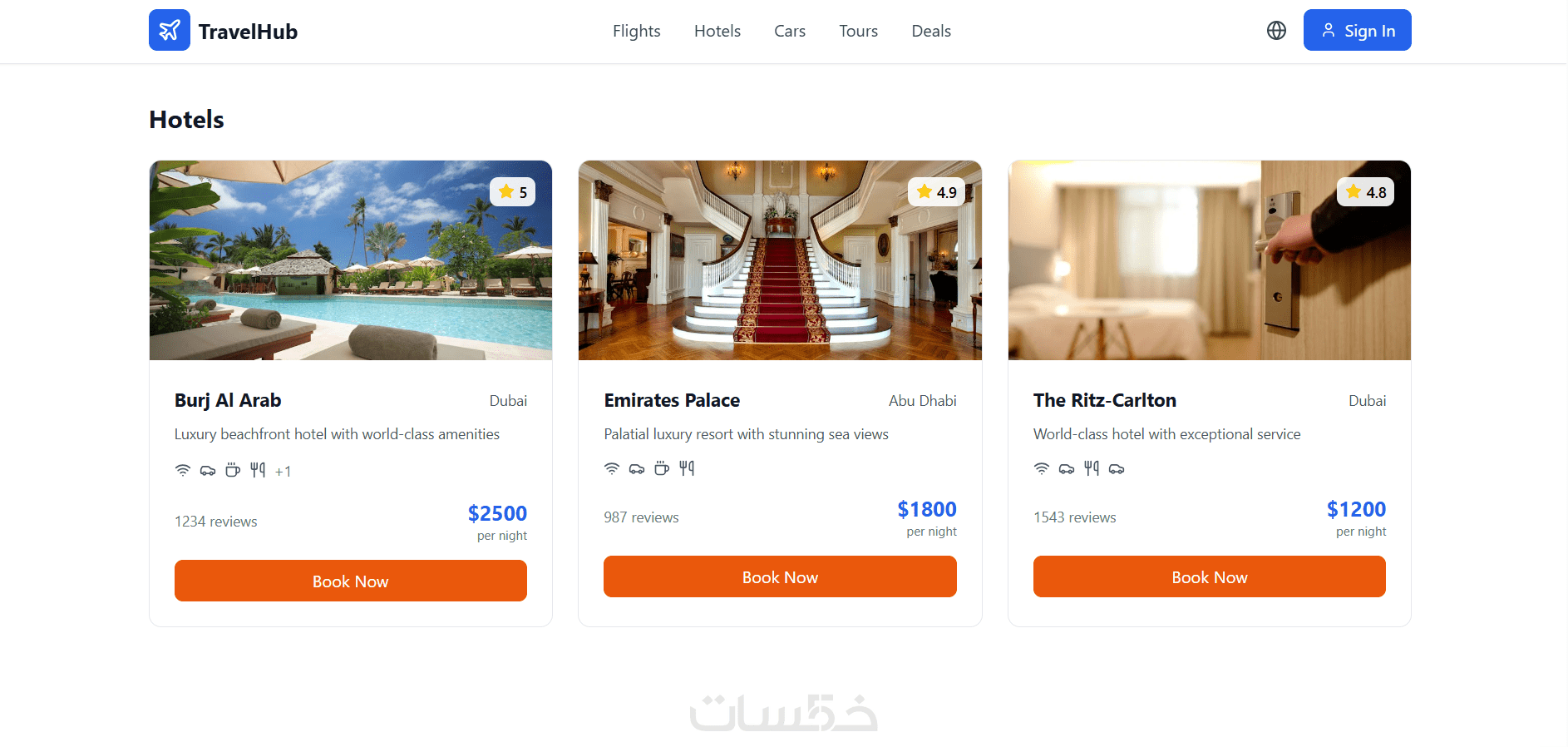
Task: Expand the +1 more amenities indicator
Action: 284,472
